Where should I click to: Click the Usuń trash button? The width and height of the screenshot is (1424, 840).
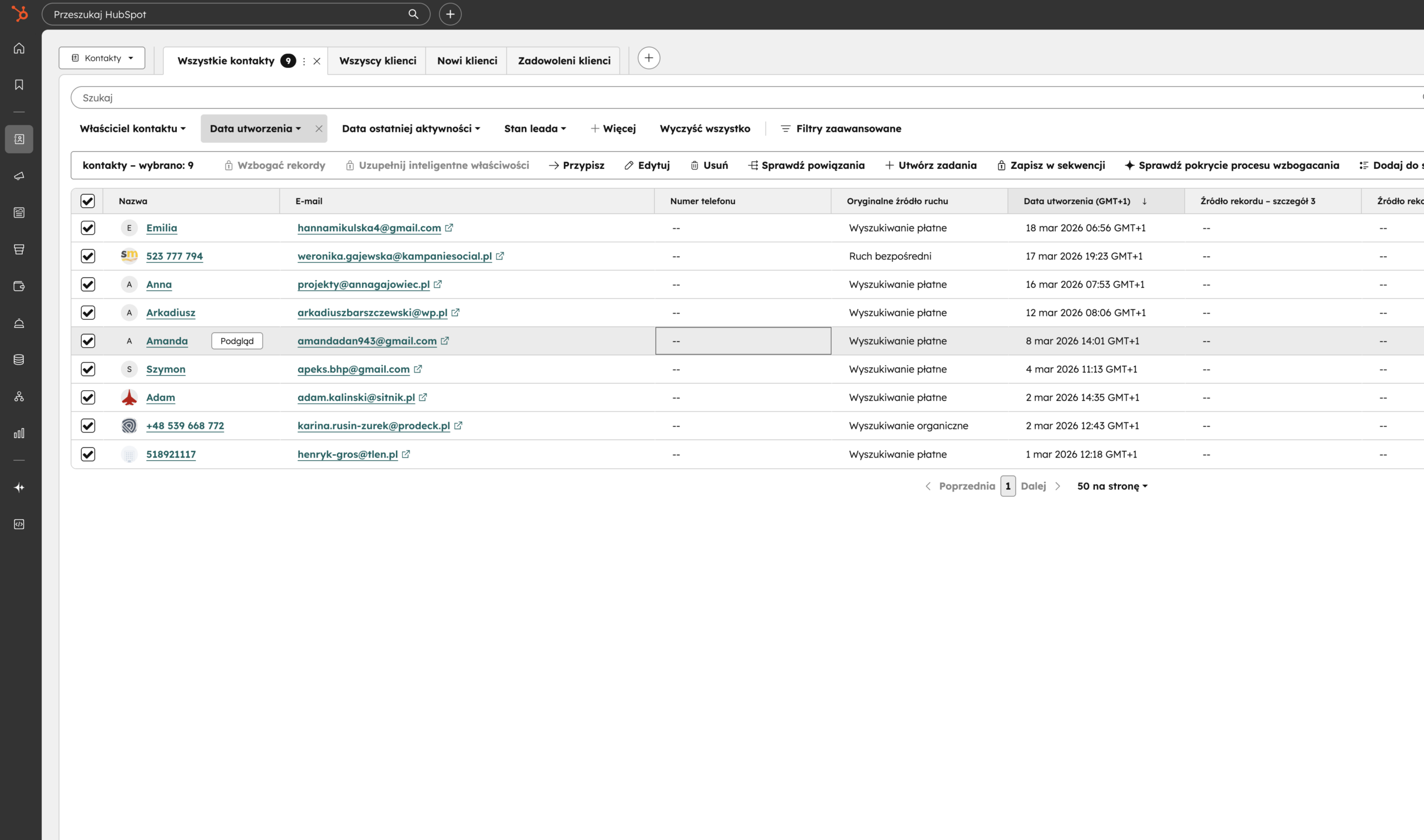(709, 165)
